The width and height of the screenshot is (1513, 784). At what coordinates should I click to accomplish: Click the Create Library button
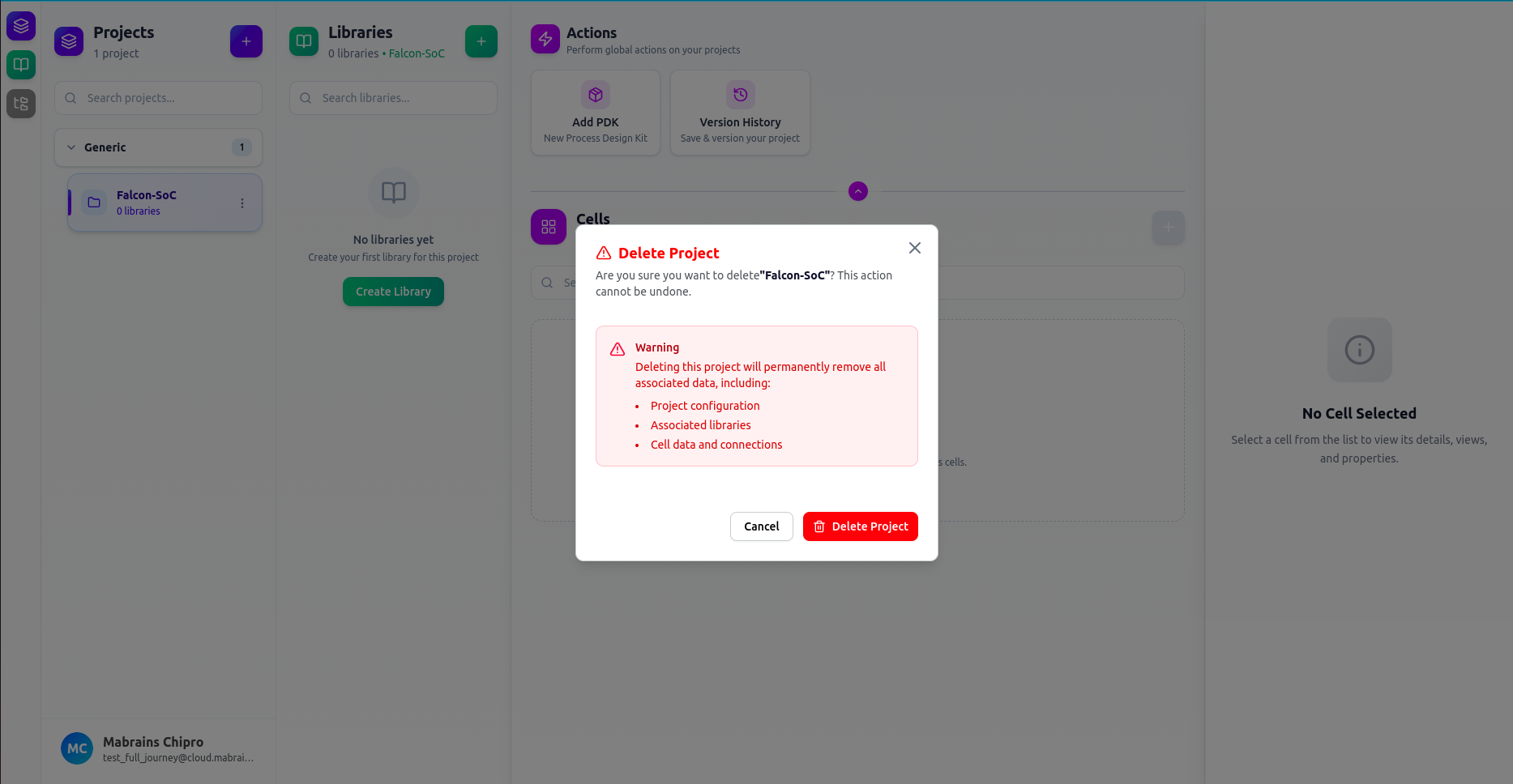tap(393, 292)
